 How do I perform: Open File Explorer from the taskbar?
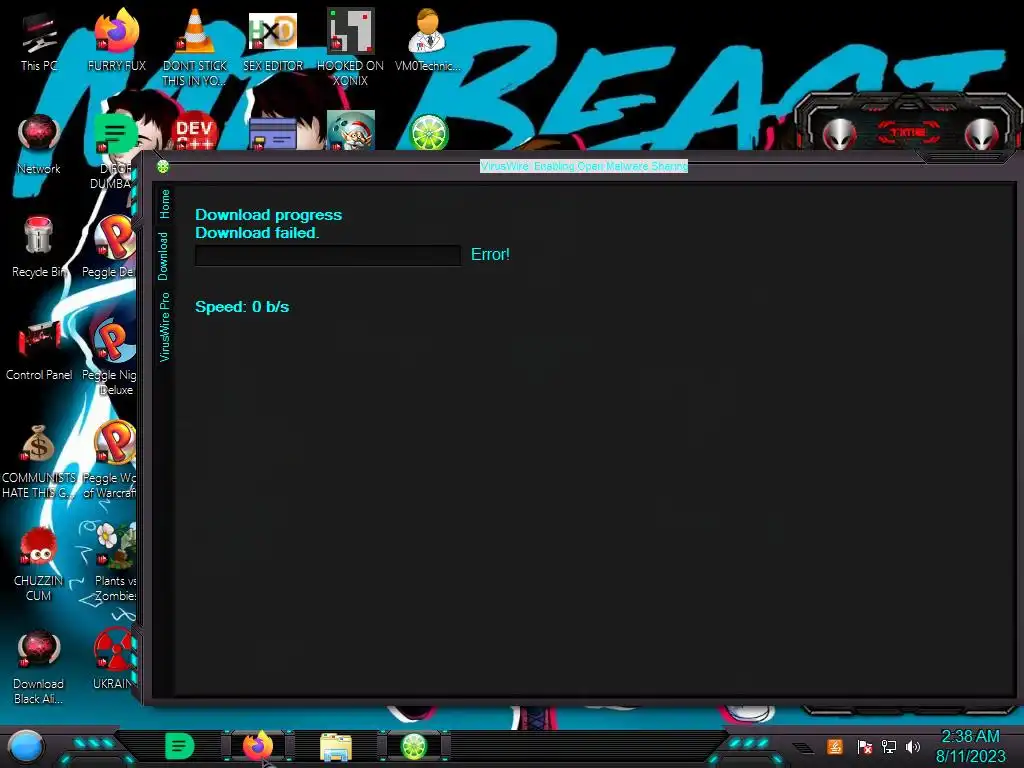pos(336,746)
